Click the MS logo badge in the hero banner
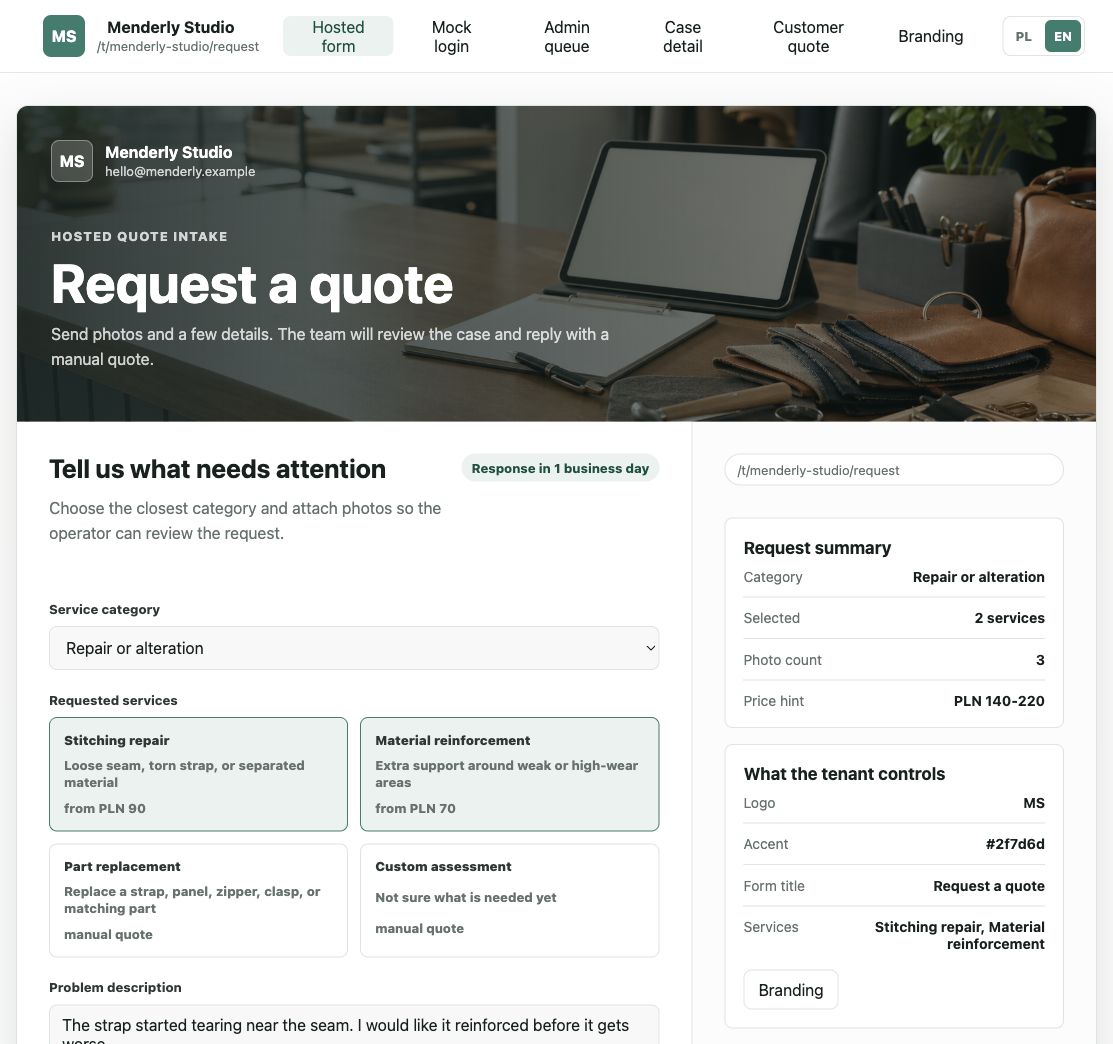The height and width of the screenshot is (1044, 1113). tap(72, 161)
